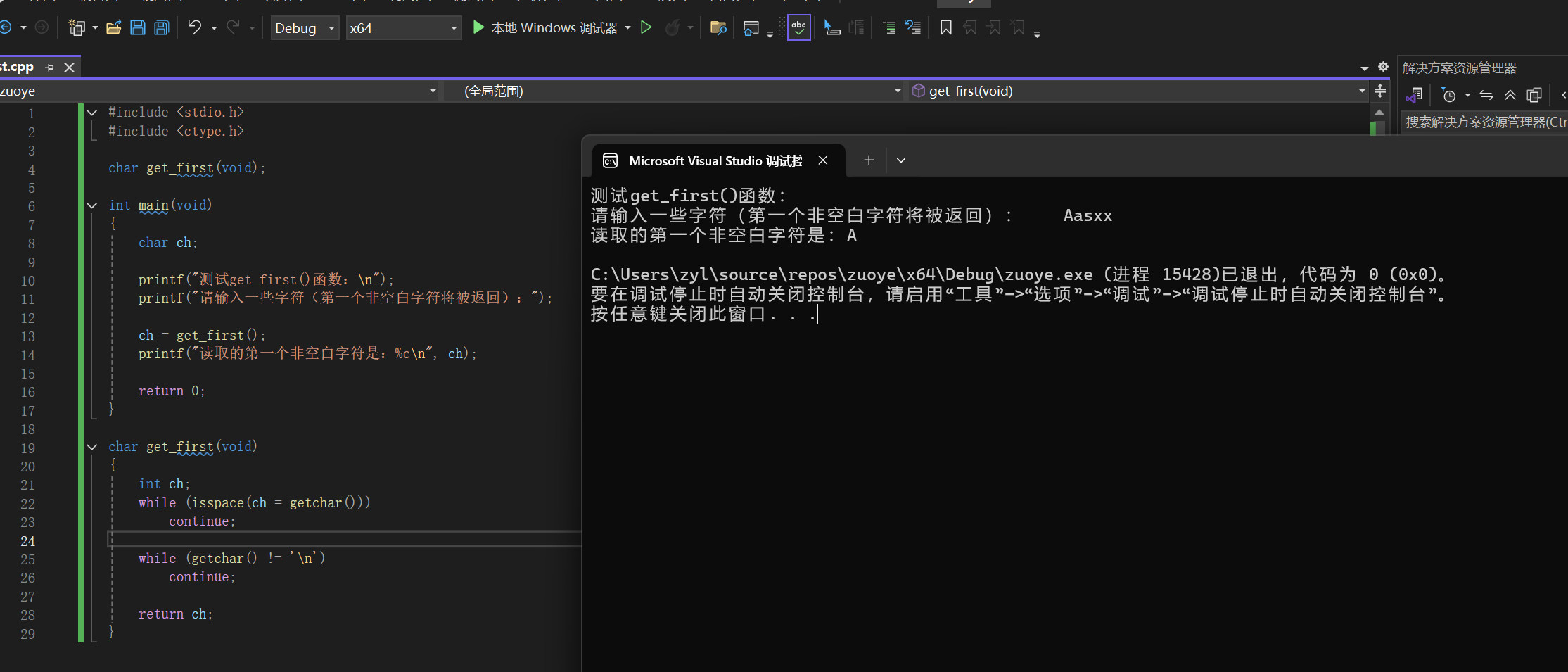Viewport: 1568px width, 672px height.
Task: Start without debugging using outlined play icon
Action: point(646,27)
